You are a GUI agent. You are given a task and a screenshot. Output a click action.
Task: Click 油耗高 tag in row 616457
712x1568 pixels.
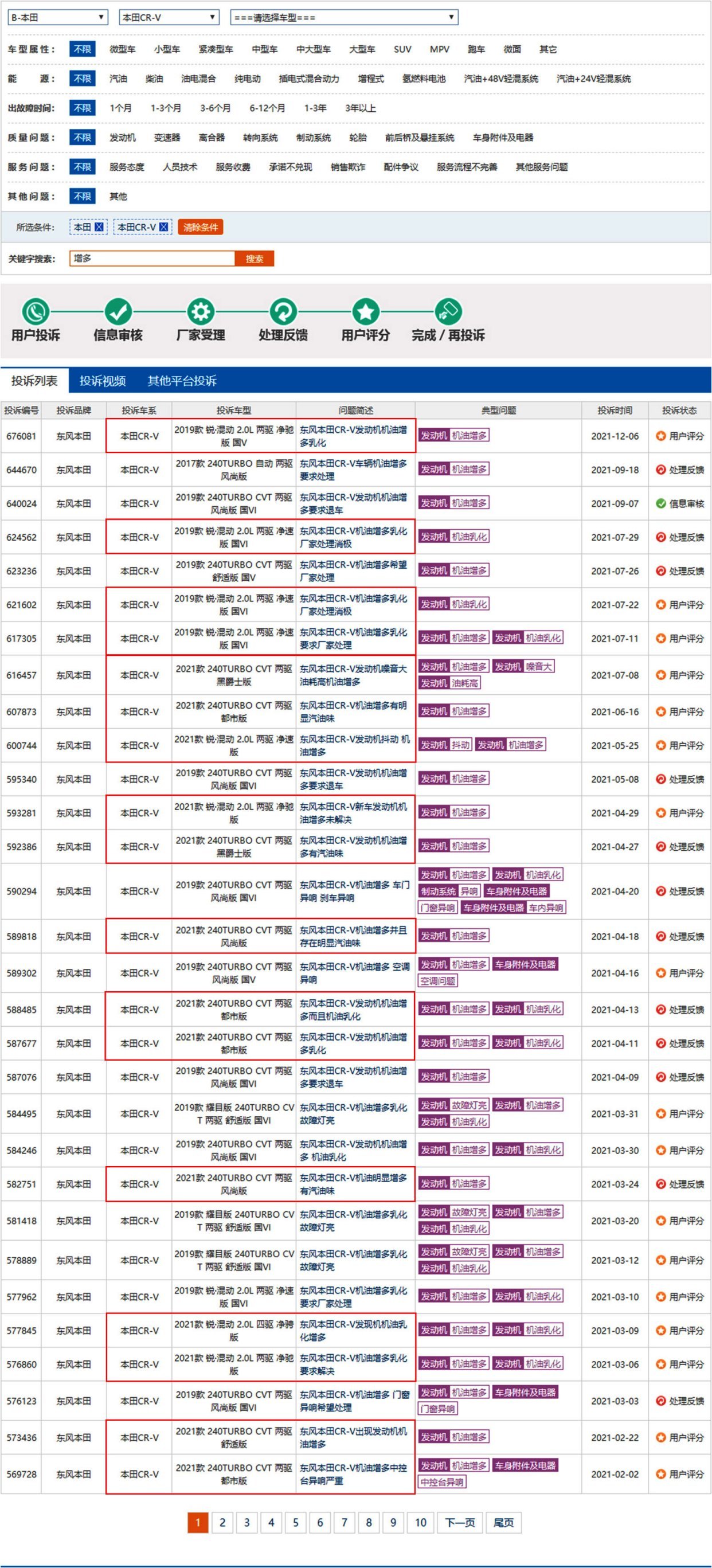tap(465, 683)
